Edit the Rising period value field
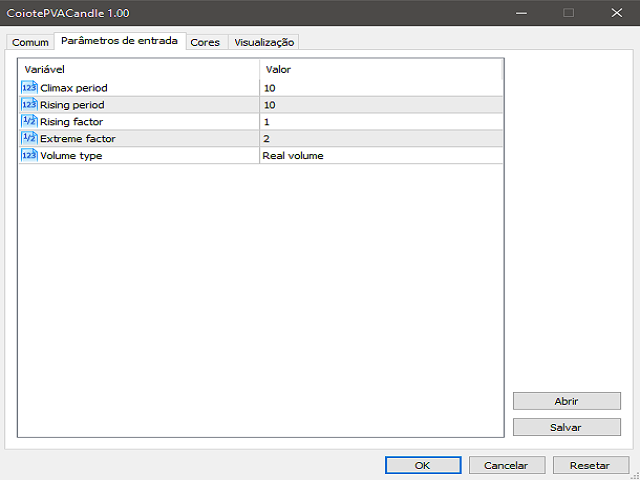The height and width of the screenshot is (480, 640). coord(380,105)
